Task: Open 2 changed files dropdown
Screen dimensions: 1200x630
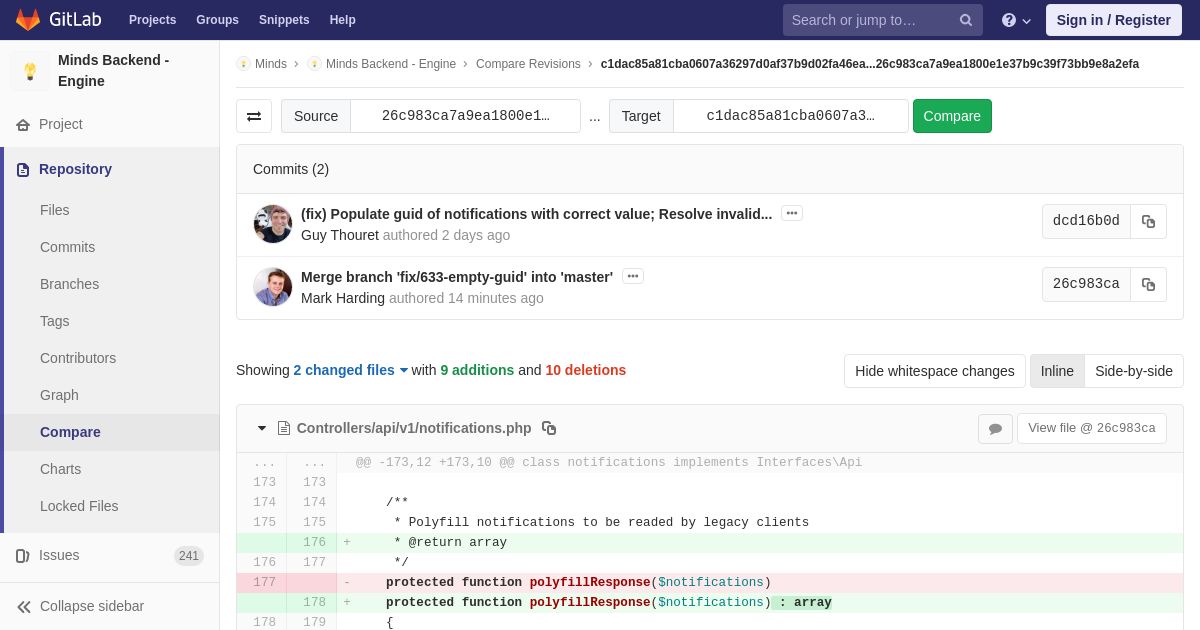Action: coord(351,370)
